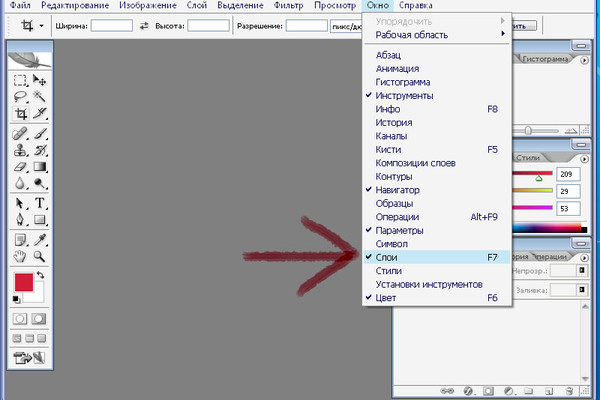Open the Стили panel options menu
Image resolution: width=600 pixels, height=400 pixels.
pos(584,158)
